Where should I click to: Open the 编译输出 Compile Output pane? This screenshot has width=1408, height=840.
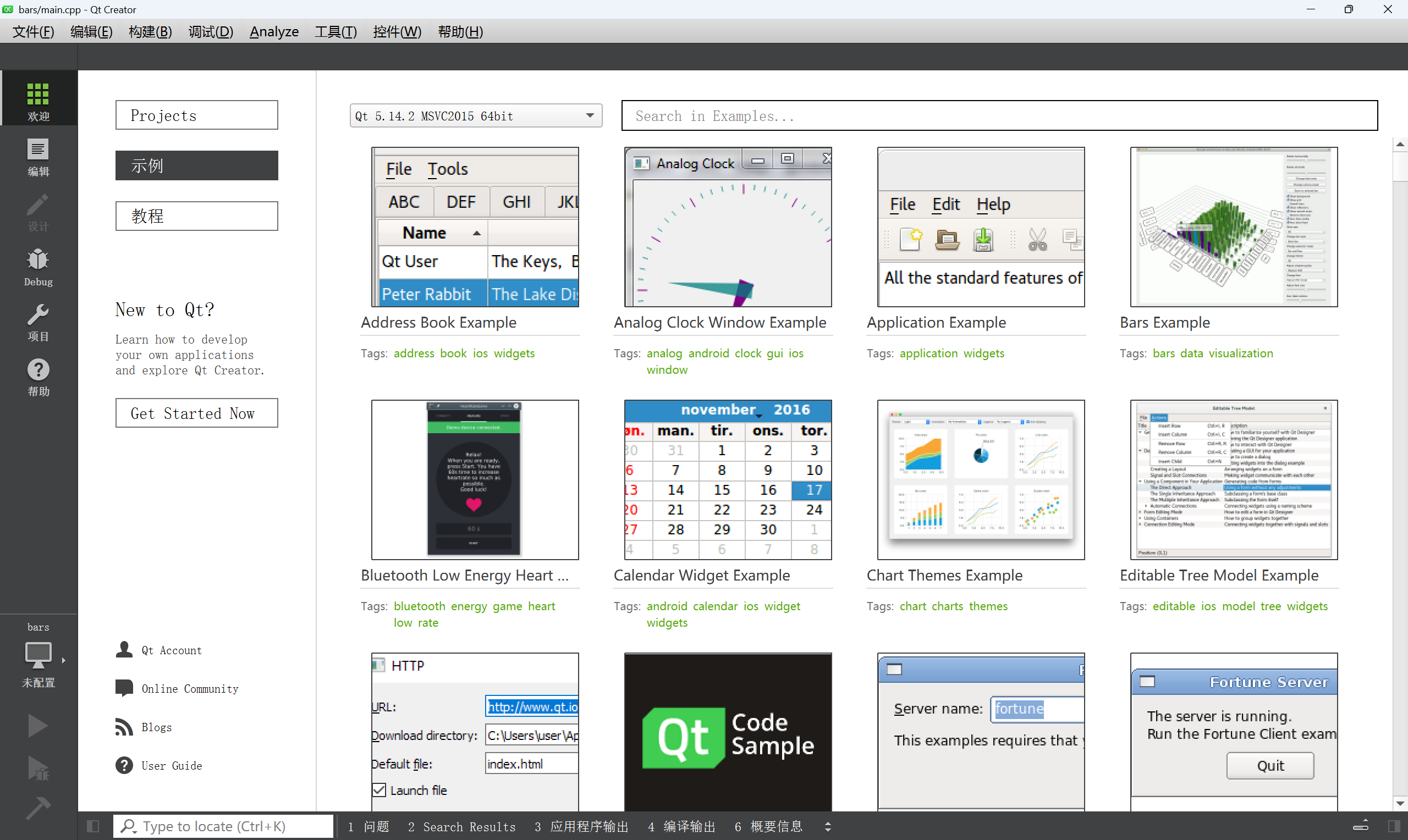pyautogui.click(x=681, y=826)
